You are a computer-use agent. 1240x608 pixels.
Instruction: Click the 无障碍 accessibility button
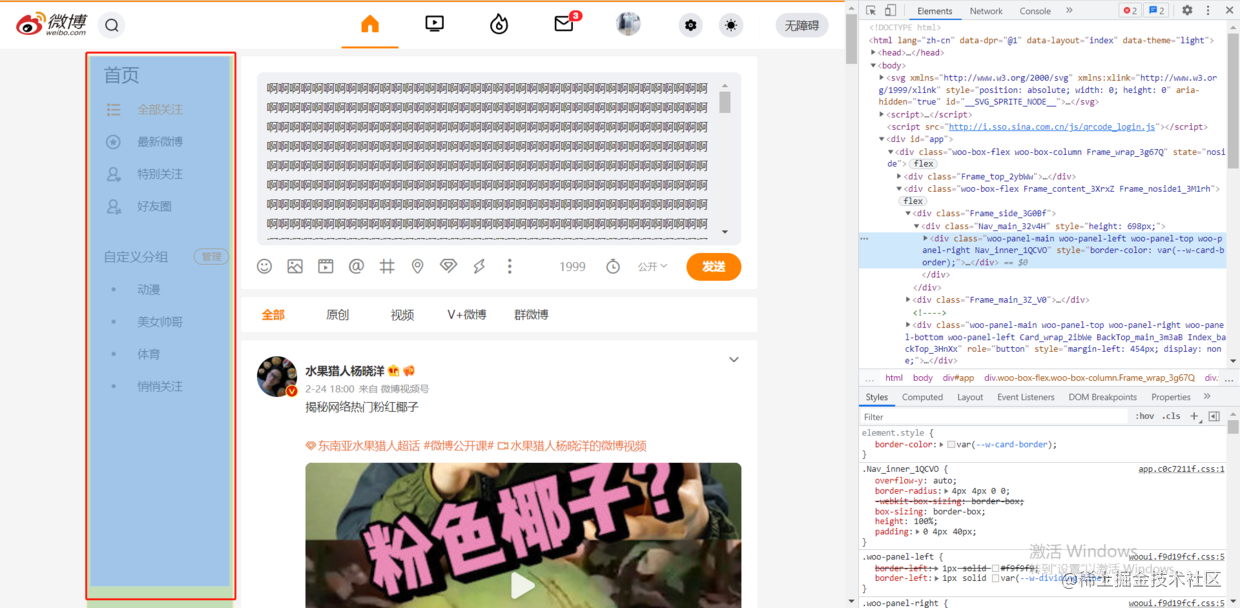click(x=802, y=26)
